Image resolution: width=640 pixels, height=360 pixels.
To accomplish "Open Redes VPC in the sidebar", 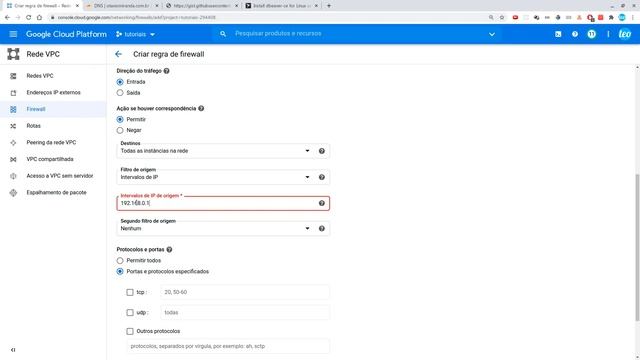I will tap(40, 76).
